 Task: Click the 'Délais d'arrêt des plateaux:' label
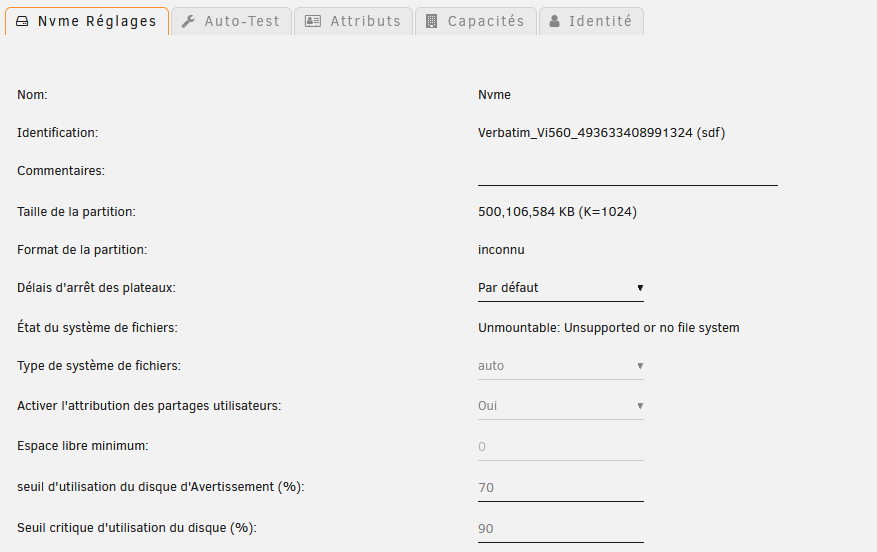[x=96, y=288]
